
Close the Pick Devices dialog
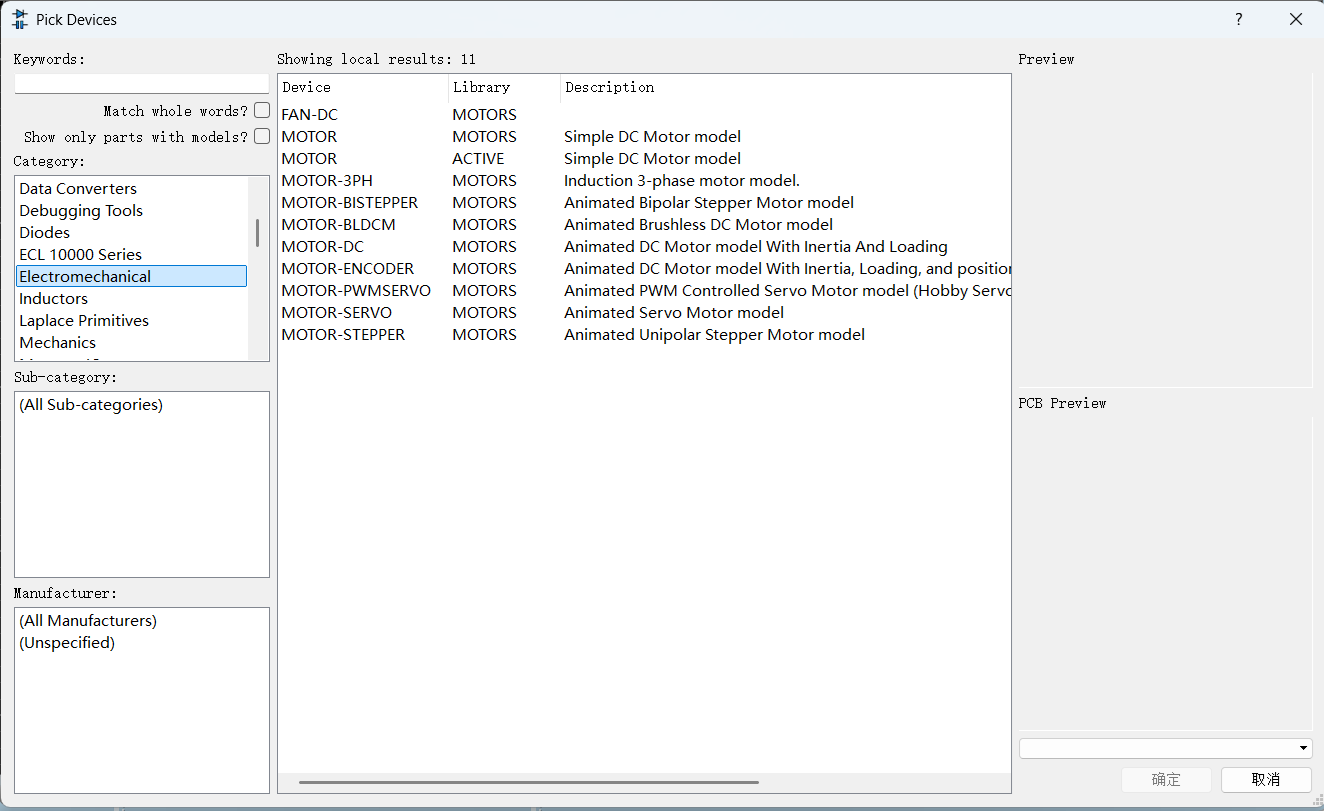point(1296,19)
